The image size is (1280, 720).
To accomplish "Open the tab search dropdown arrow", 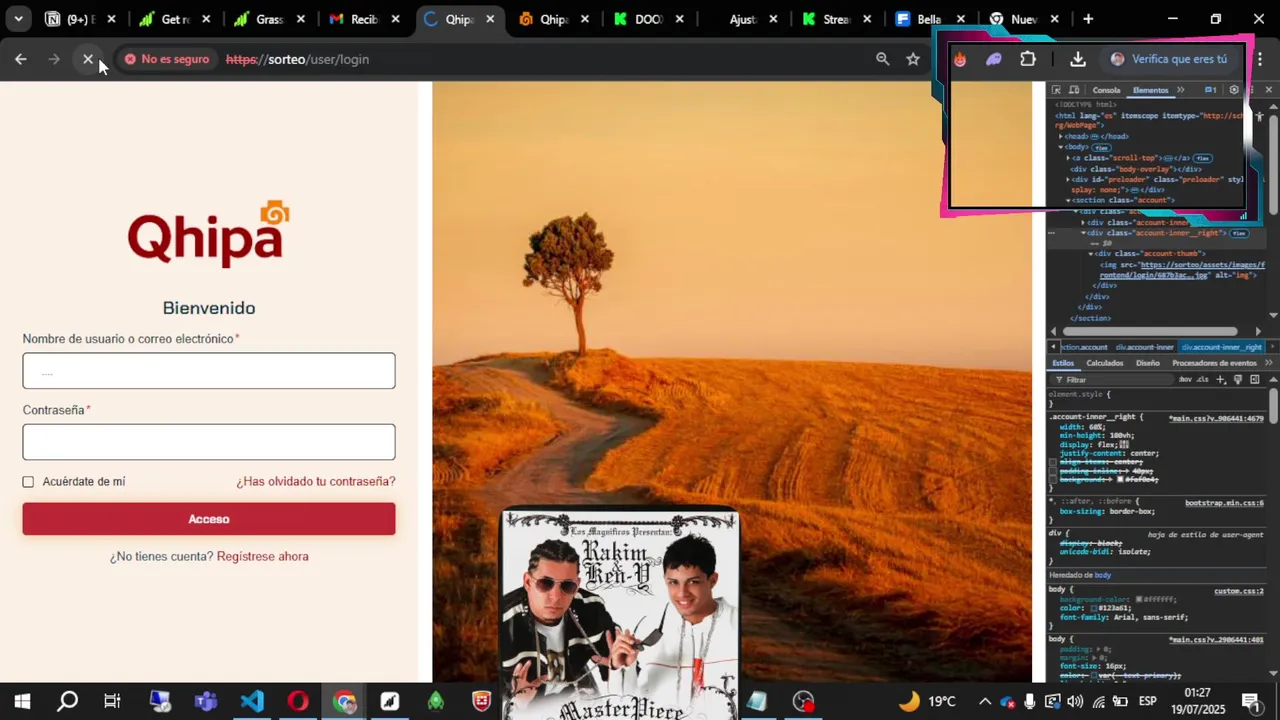I will [18, 19].
